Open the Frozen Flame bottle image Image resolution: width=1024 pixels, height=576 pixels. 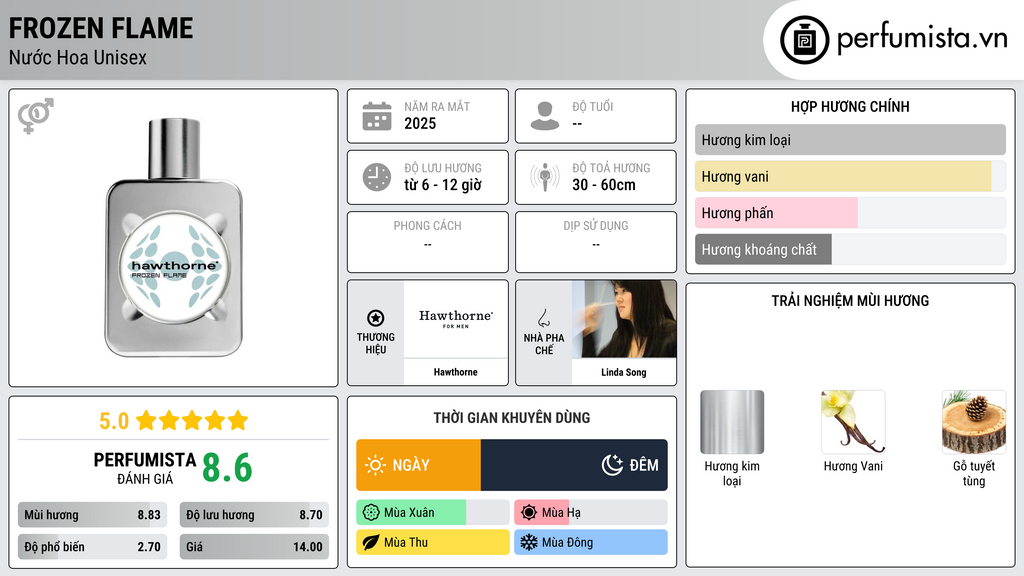pos(174,238)
